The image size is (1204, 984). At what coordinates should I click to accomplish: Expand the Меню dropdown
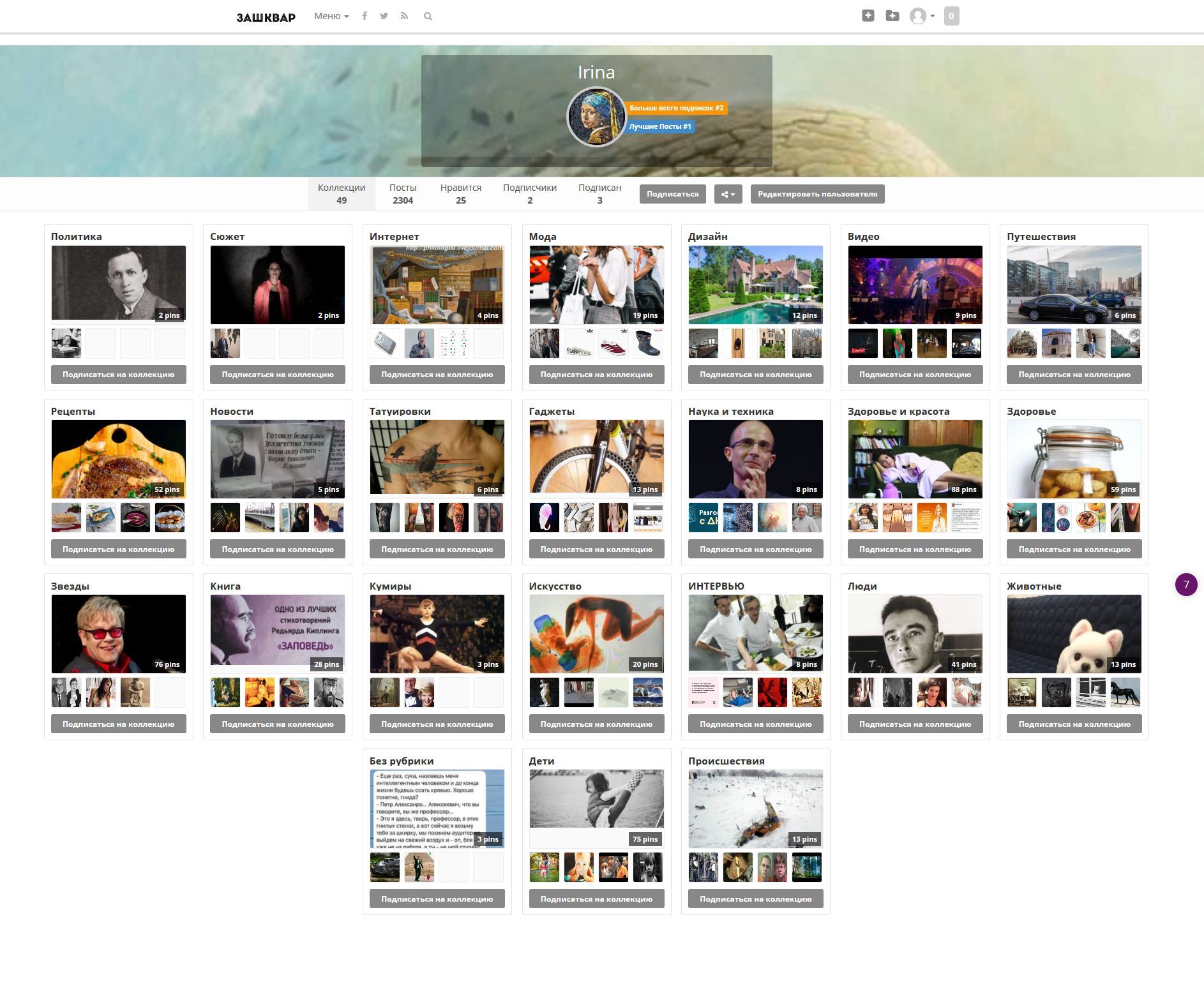tap(331, 17)
